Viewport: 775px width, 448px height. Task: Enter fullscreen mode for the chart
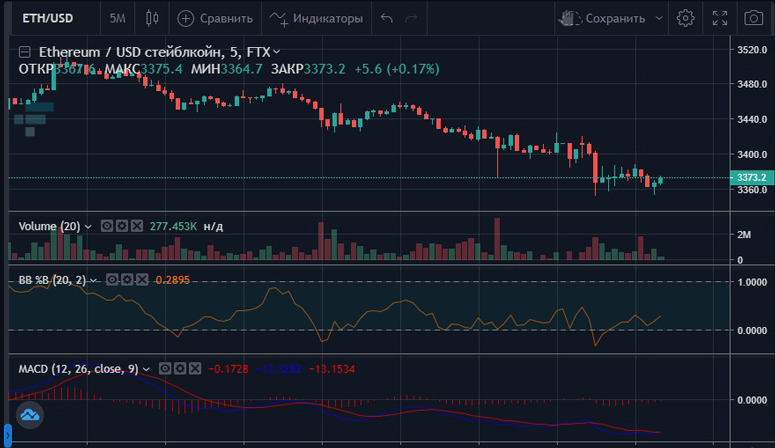pos(719,18)
